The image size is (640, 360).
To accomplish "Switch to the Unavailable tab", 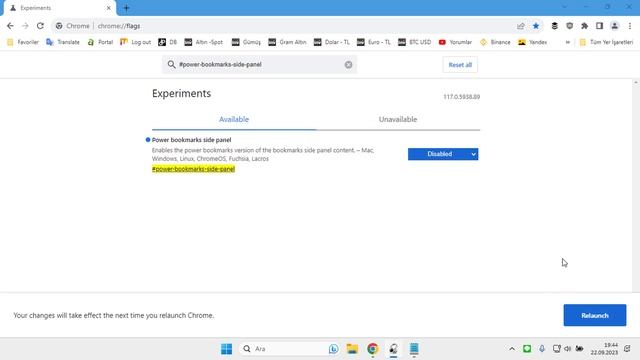I will [398, 120].
